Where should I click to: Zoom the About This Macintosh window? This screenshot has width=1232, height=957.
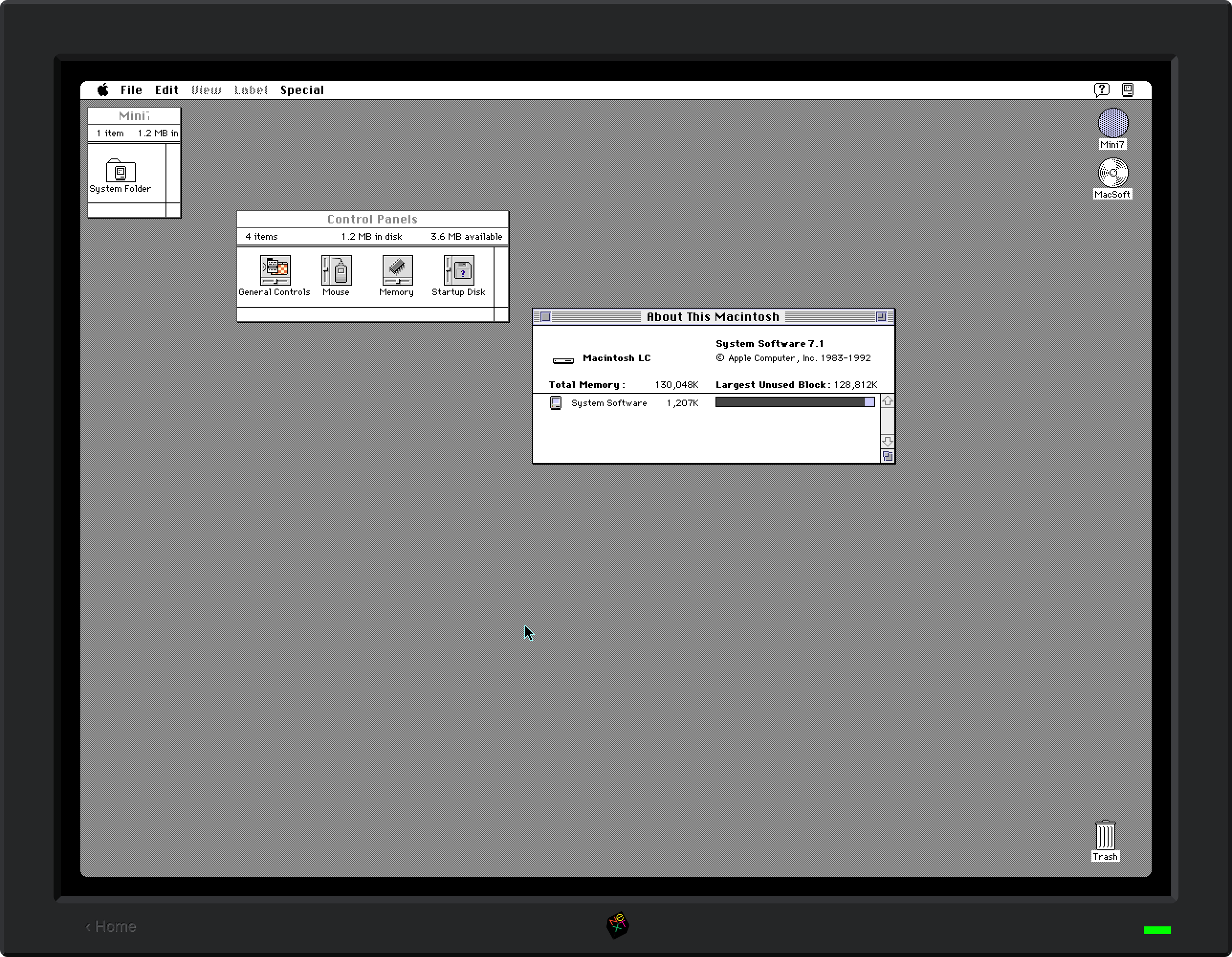880,317
